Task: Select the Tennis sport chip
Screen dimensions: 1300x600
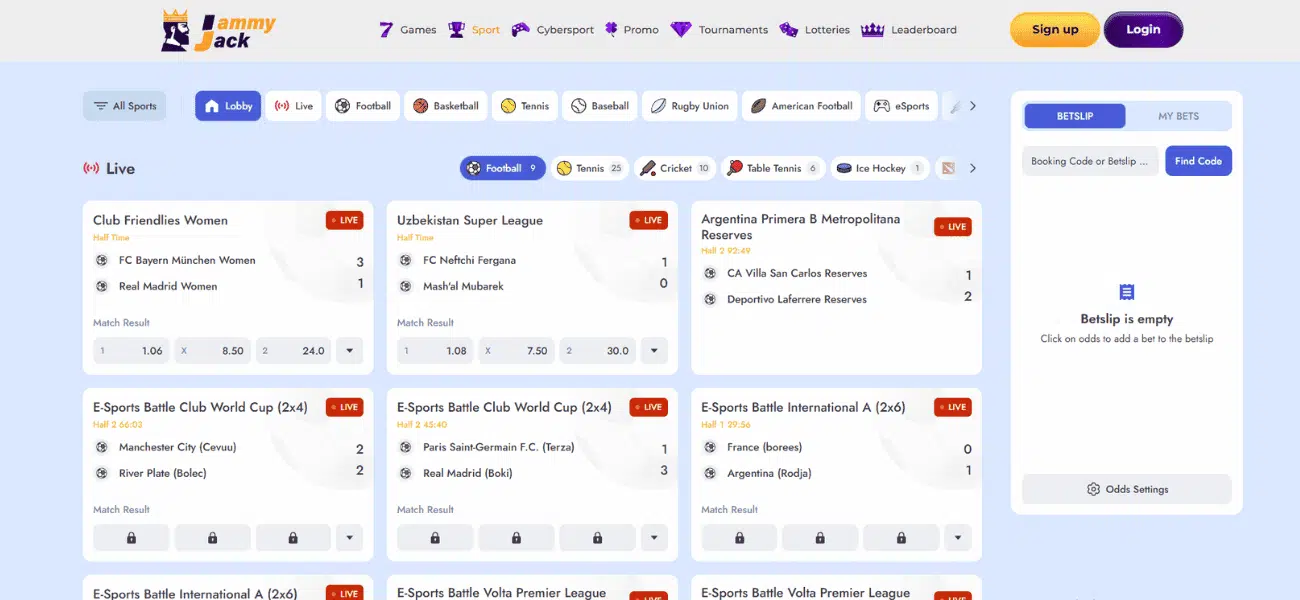Action: click(x=525, y=106)
